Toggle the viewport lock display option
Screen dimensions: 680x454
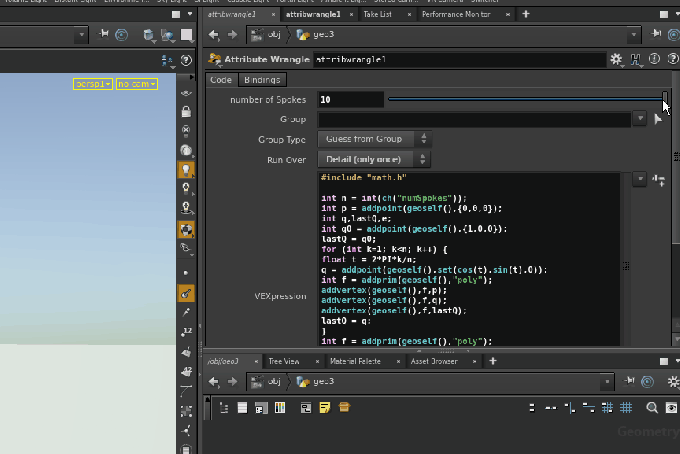[186, 112]
